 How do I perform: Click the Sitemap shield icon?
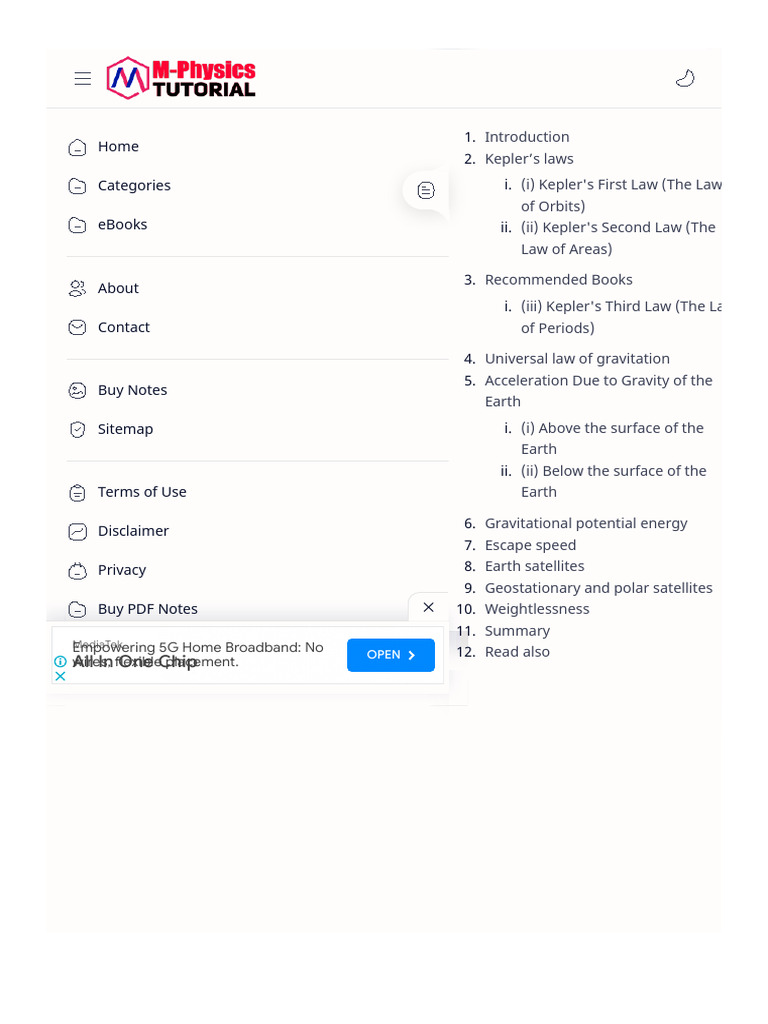pos(77,430)
